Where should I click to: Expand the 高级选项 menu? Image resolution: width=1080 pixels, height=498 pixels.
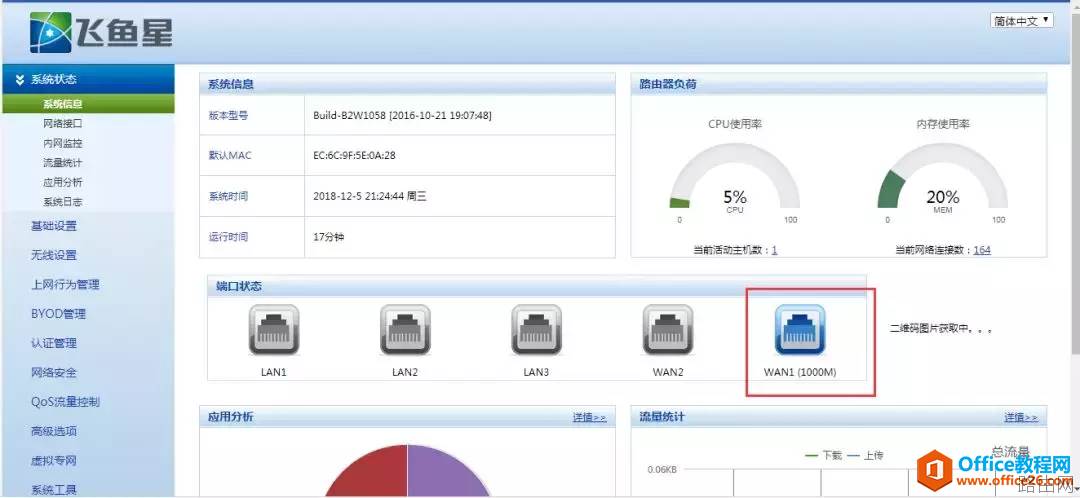[x=54, y=431]
